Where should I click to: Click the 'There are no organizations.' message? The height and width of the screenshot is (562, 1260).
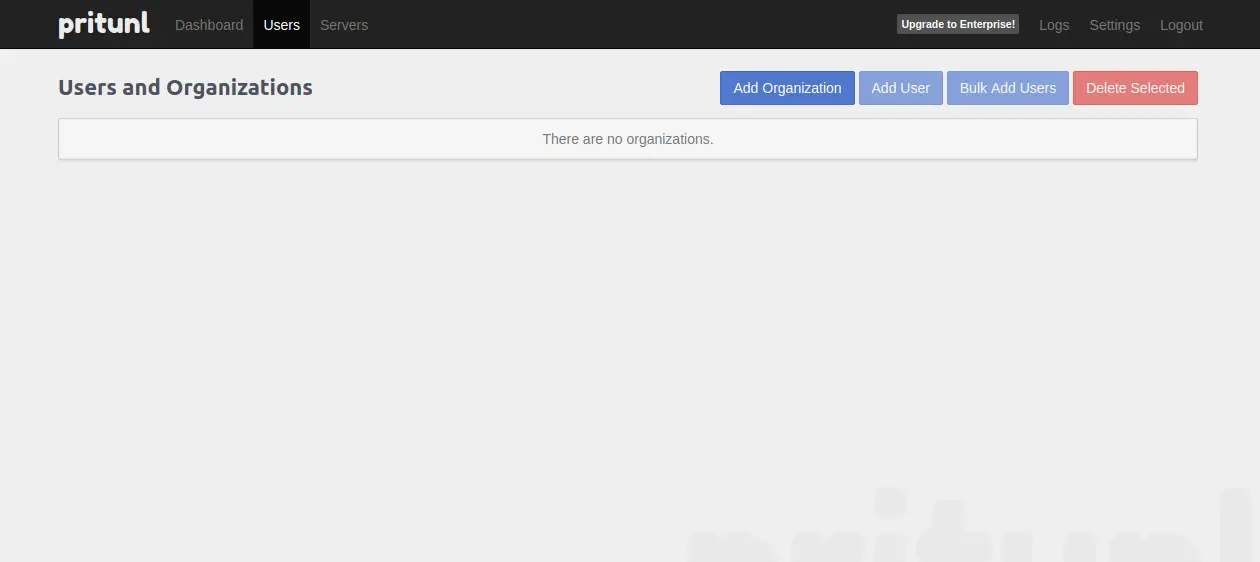[628, 139]
